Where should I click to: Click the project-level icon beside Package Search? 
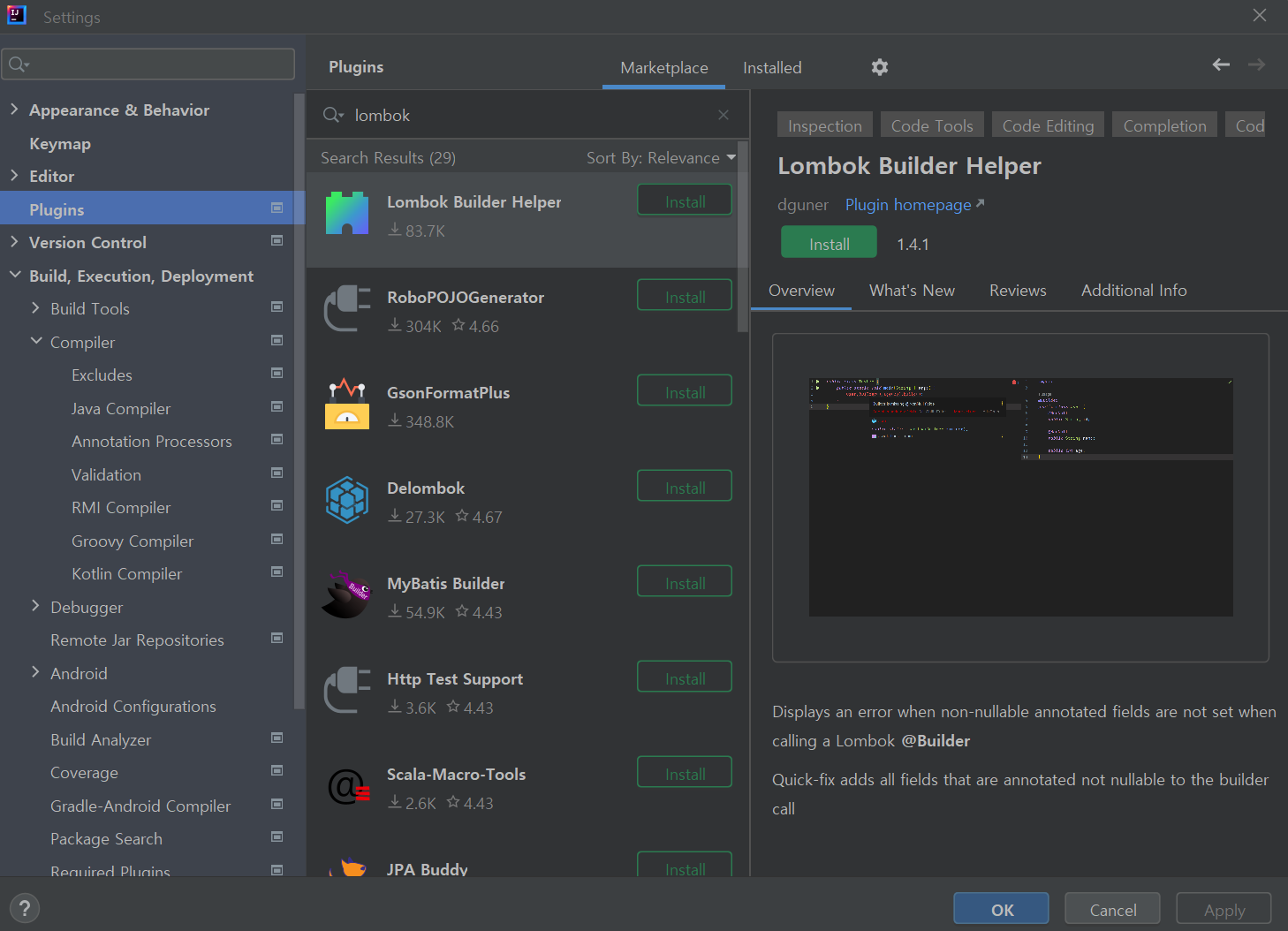coord(277,836)
